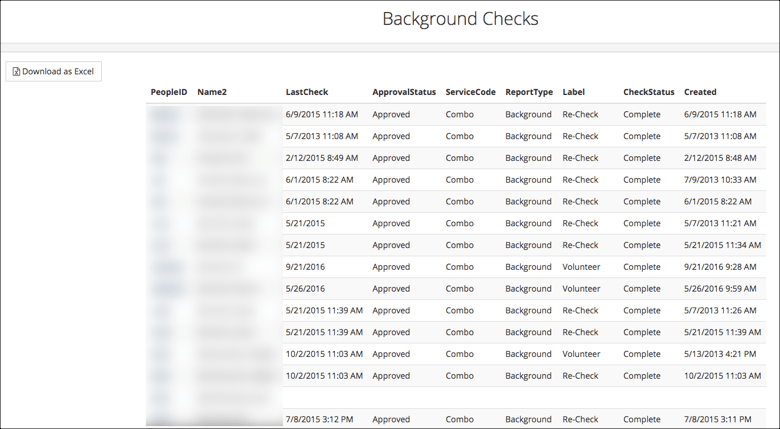Click Created cell 6/1/2015 8:22 AM
780x429 pixels.
pyautogui.click(x=717, y=202)
